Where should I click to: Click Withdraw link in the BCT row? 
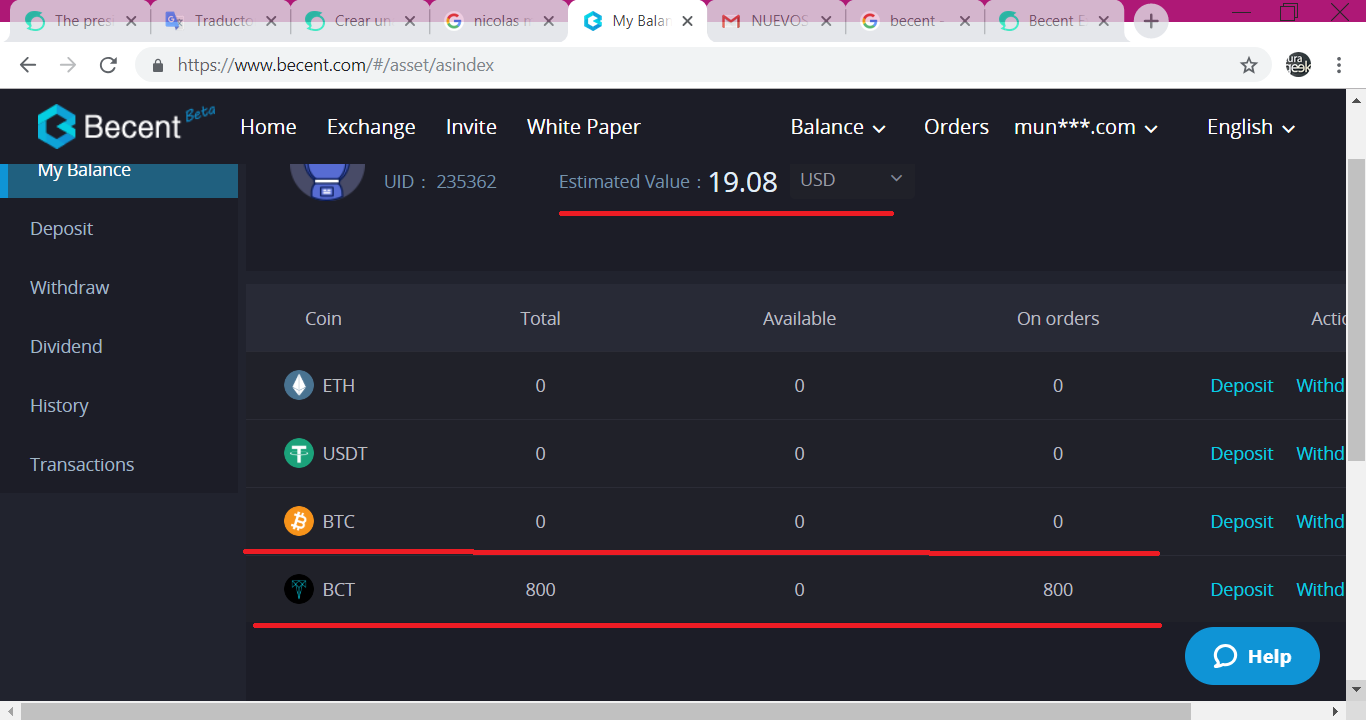pos(1320,590)
